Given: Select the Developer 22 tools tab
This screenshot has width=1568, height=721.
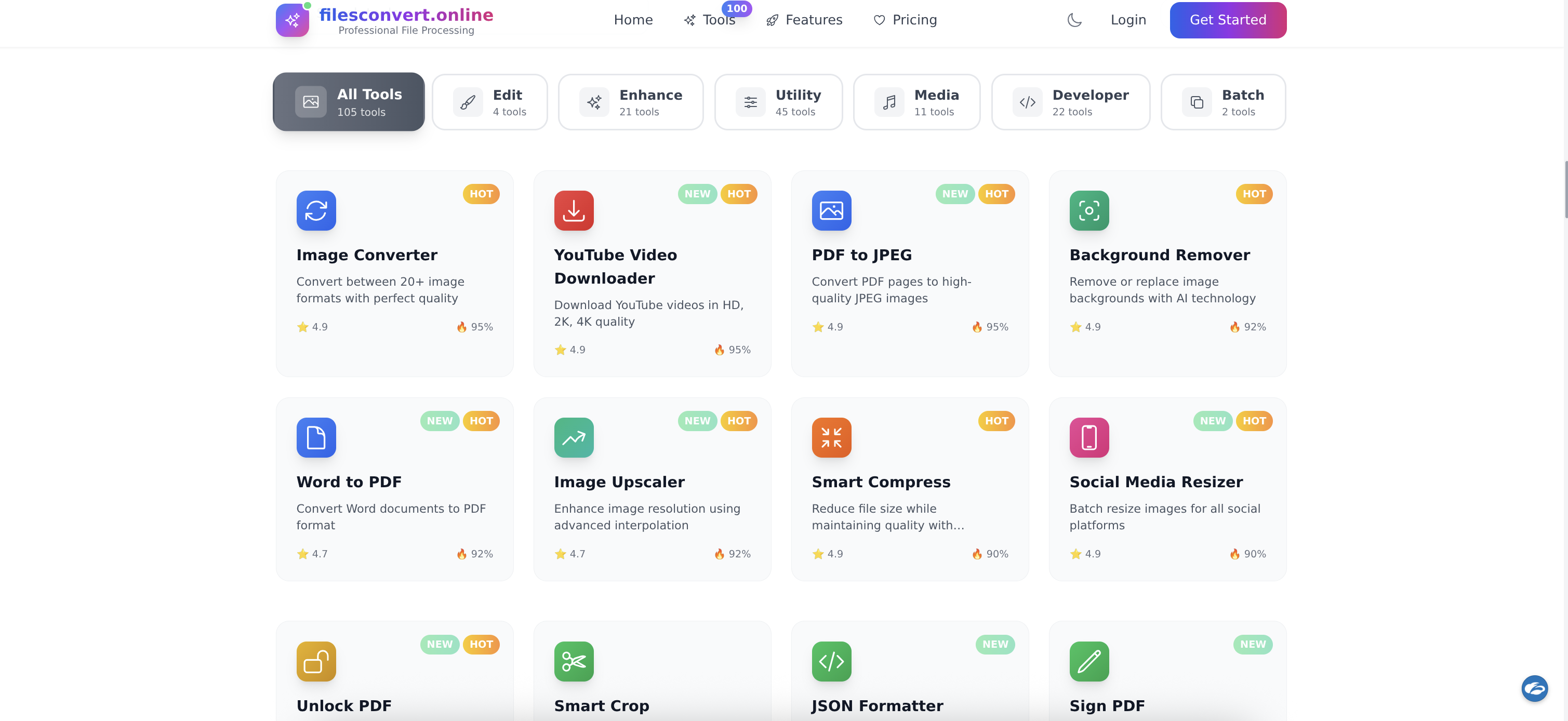Looking at the screenshot, I should pyautogui.click(x=1071, y=102).
